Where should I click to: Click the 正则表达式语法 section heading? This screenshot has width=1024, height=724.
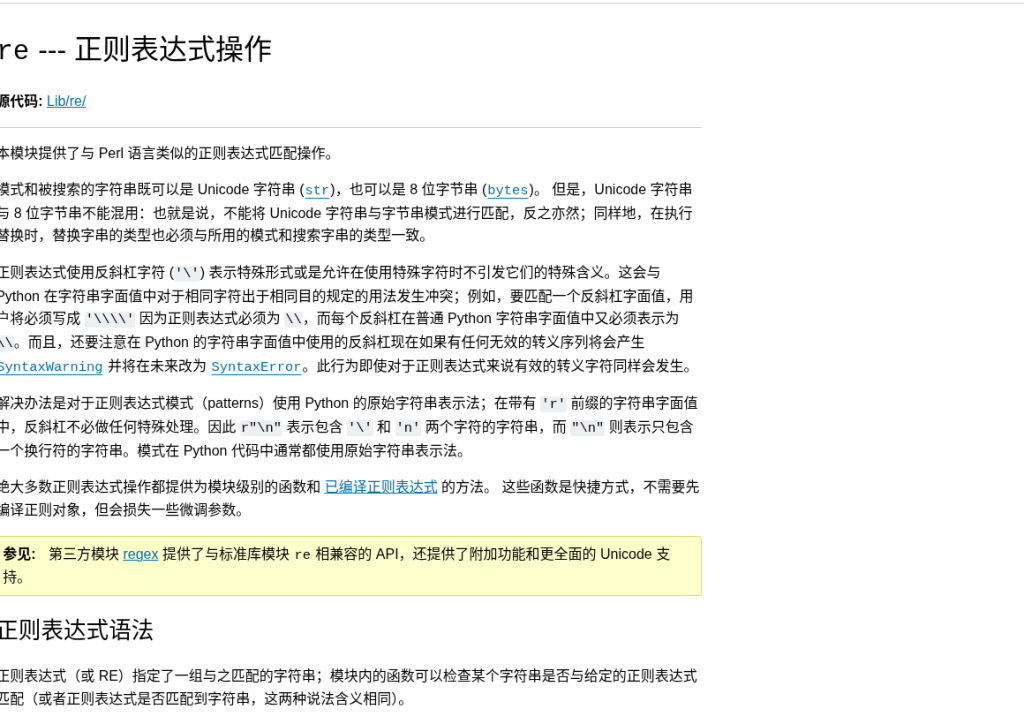click(76, 630)
